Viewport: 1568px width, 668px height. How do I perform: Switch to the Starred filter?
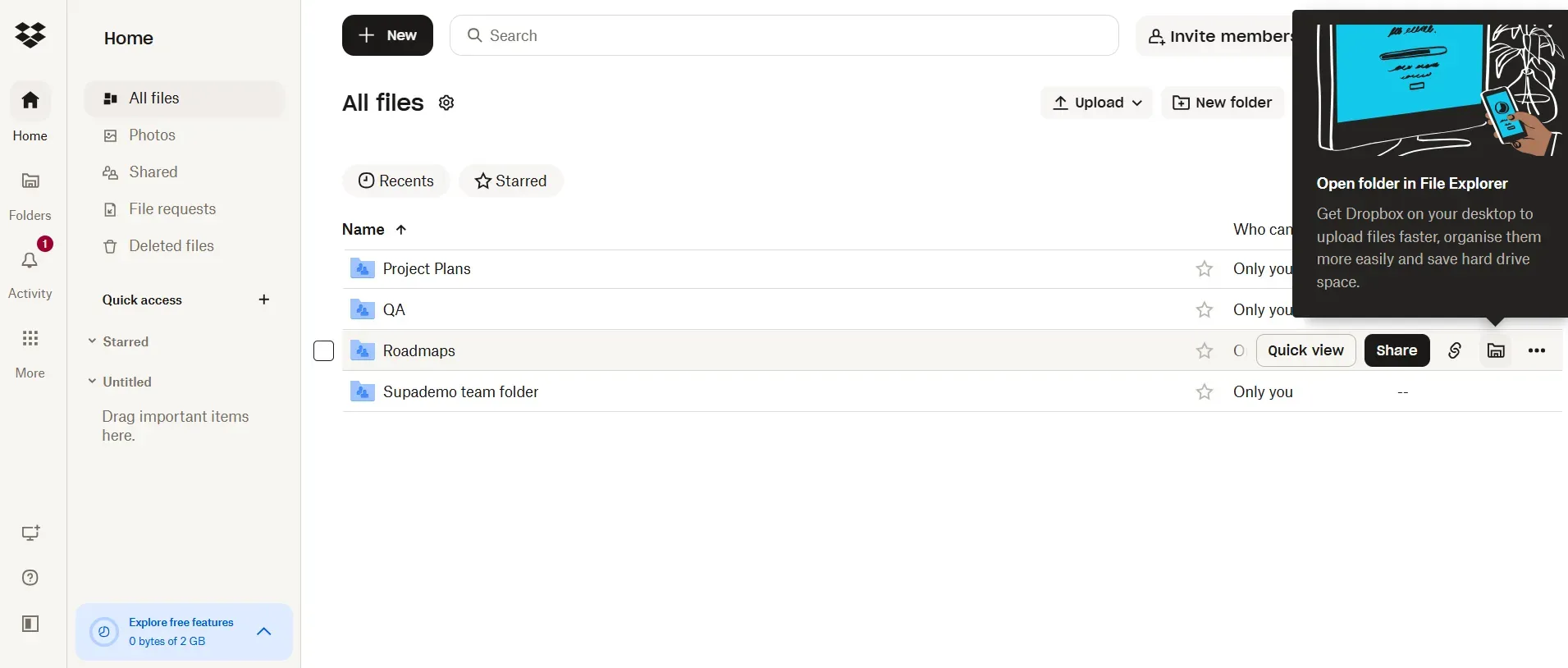pyautogui.click(x=510, y=181)
